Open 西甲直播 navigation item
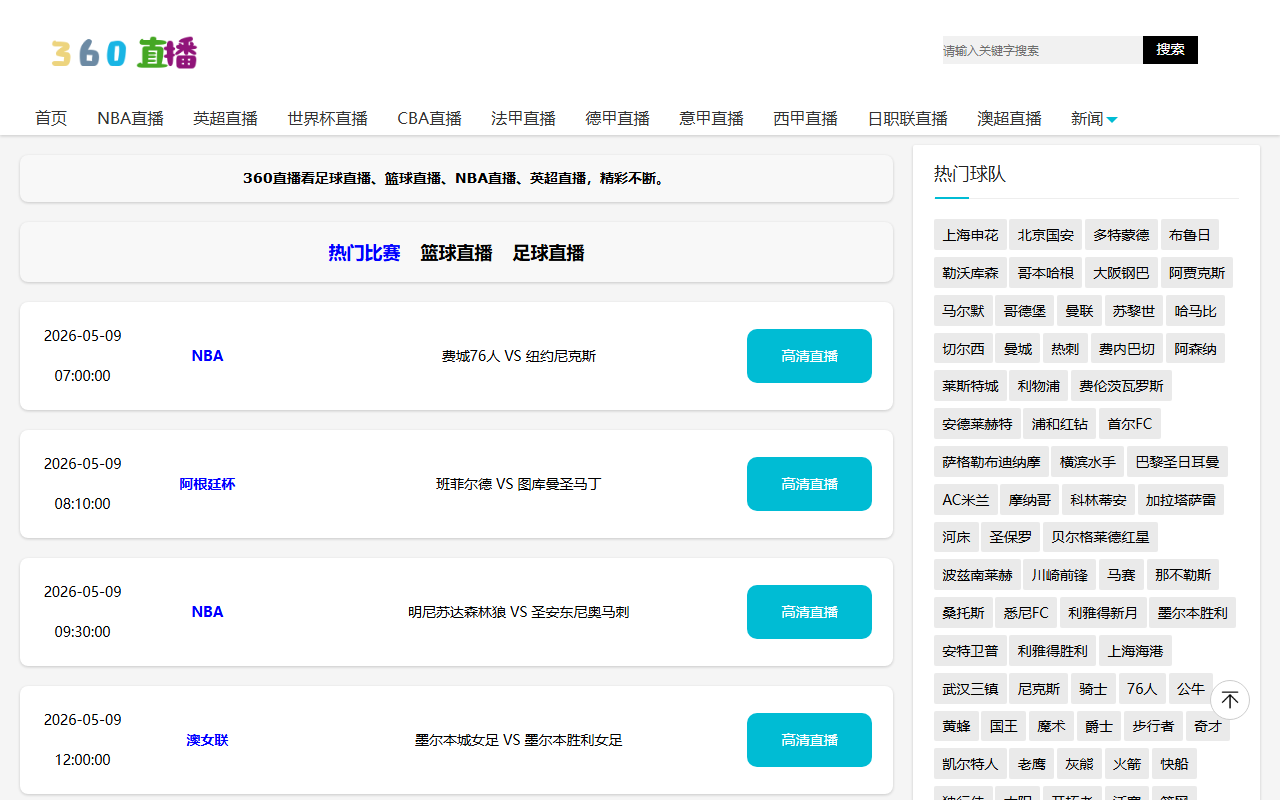 [x=805, y=118]
